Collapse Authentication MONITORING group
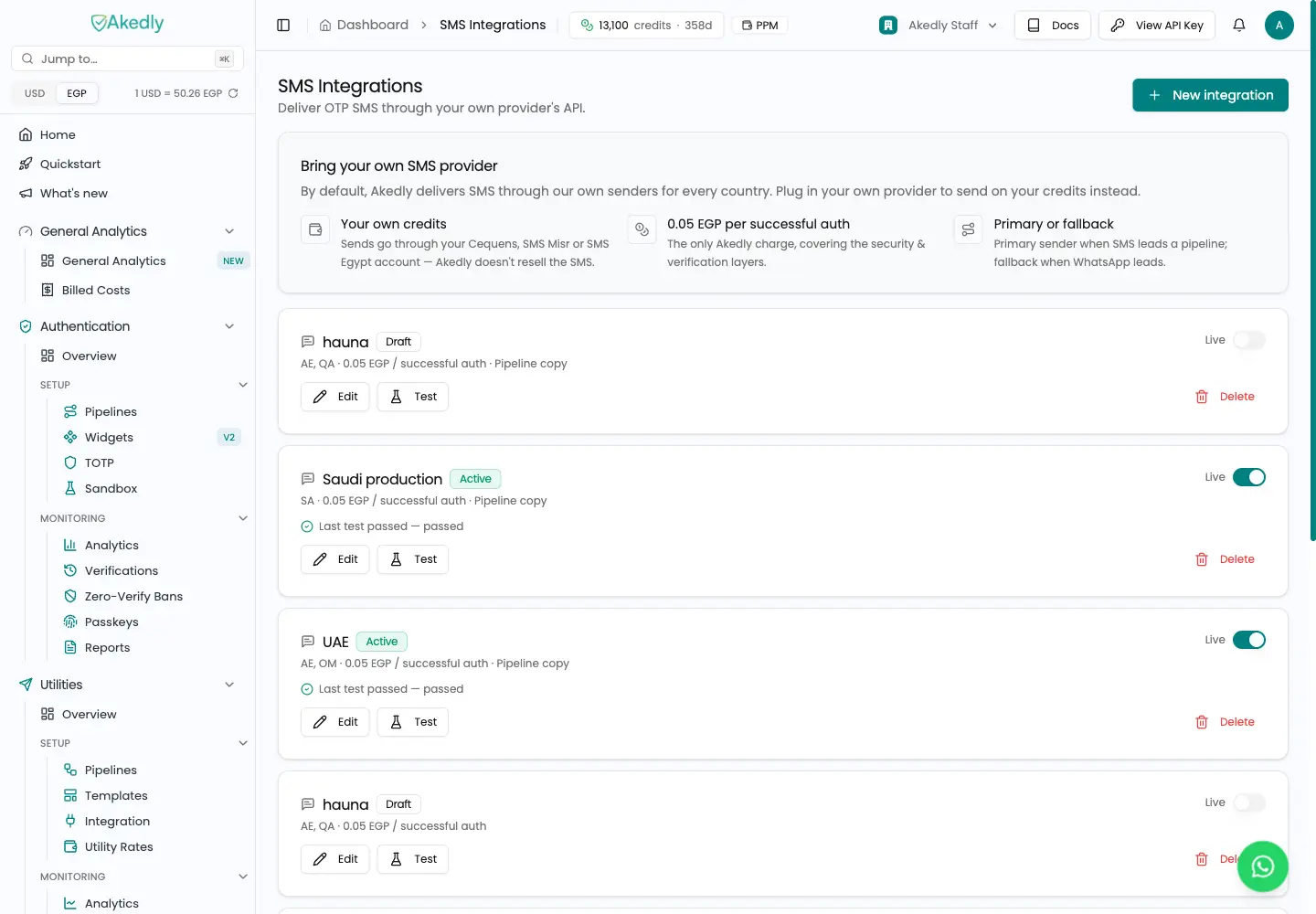The width and height of the screenshot is (1316, 914). [x=243, y=518]
